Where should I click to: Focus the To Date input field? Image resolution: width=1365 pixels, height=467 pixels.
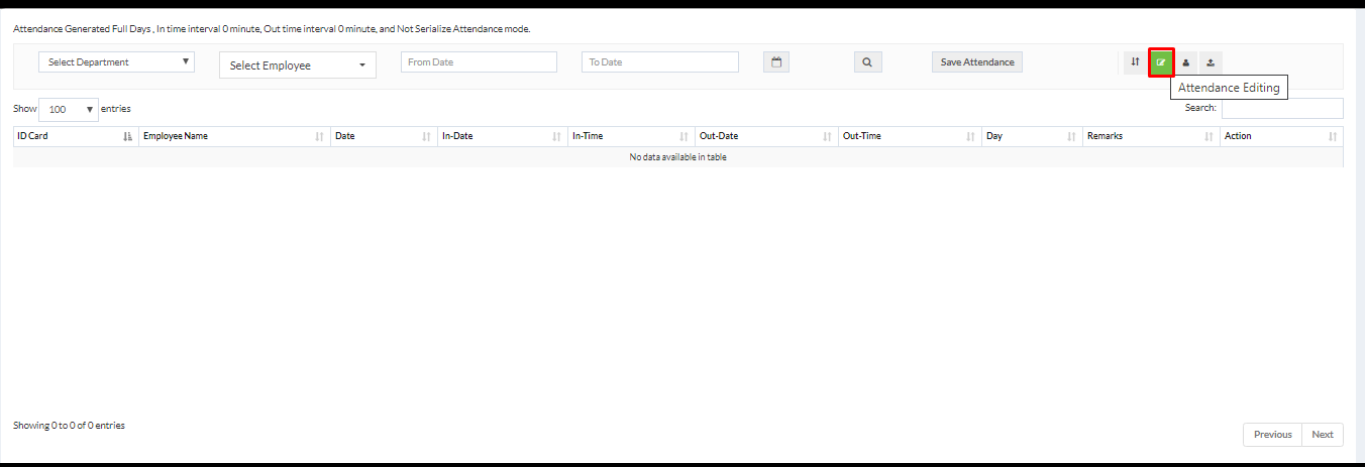[660, 62]
